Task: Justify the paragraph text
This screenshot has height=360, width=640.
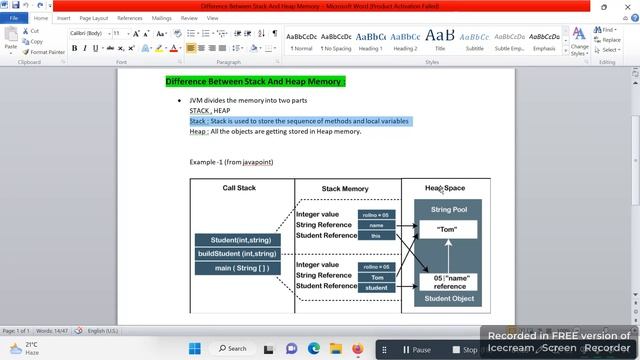Action: coord(222,48)
